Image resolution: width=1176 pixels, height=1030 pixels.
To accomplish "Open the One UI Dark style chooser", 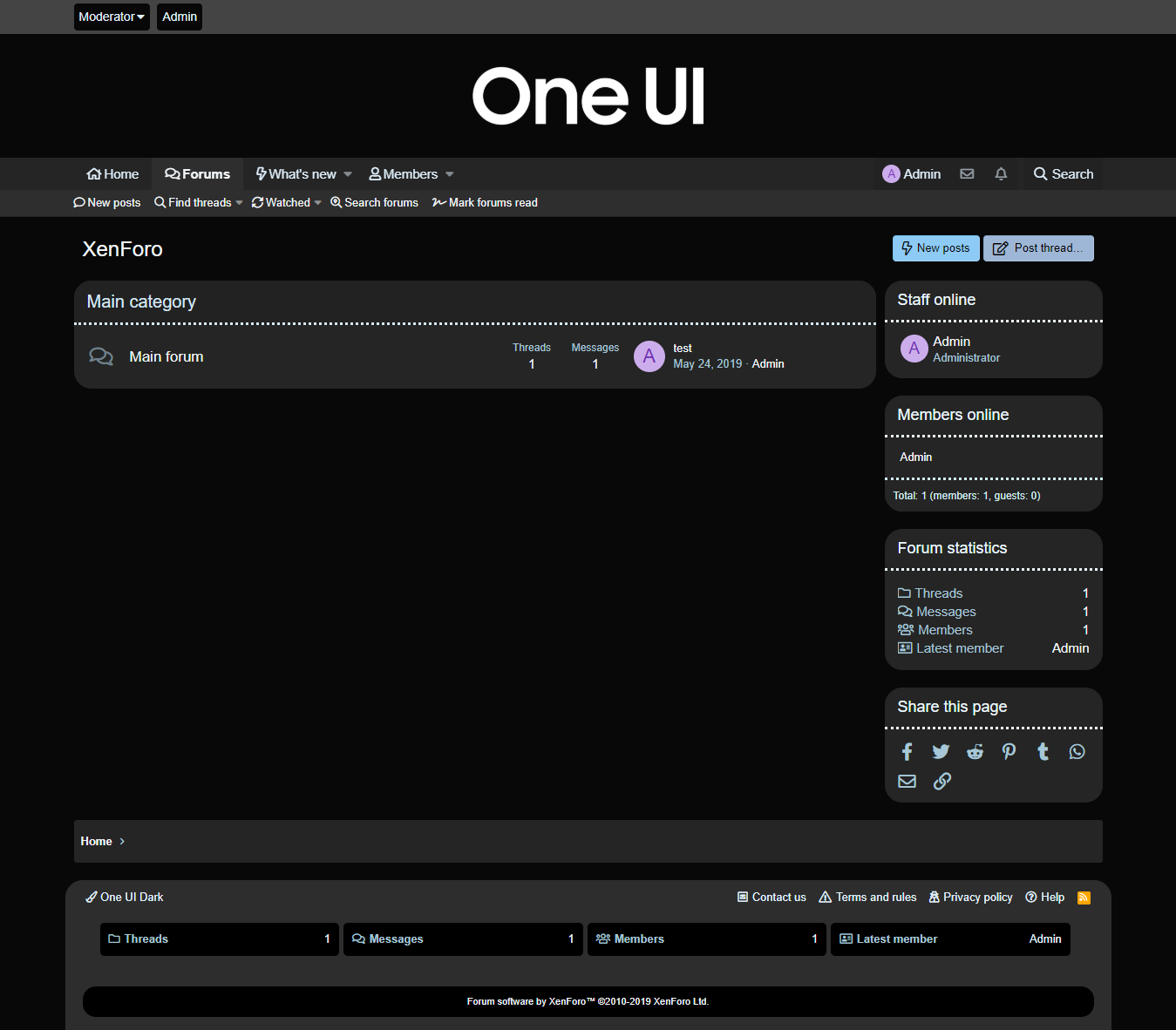I will (125, 898).
